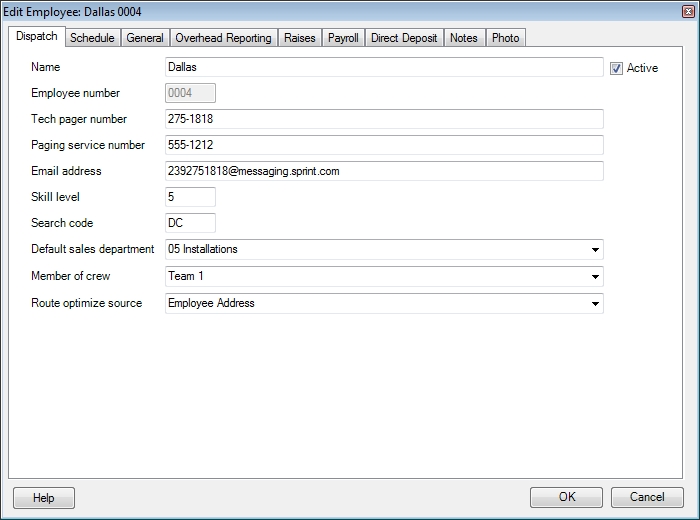Expand the Member of crew dropdown arrow
Viewport: 700px width, 520px height.
tap(595, 277)
